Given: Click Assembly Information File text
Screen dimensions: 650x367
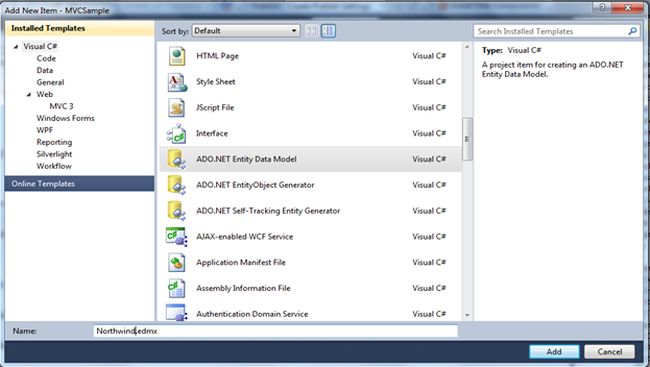Looking at the screenshot, I should 243,288.
